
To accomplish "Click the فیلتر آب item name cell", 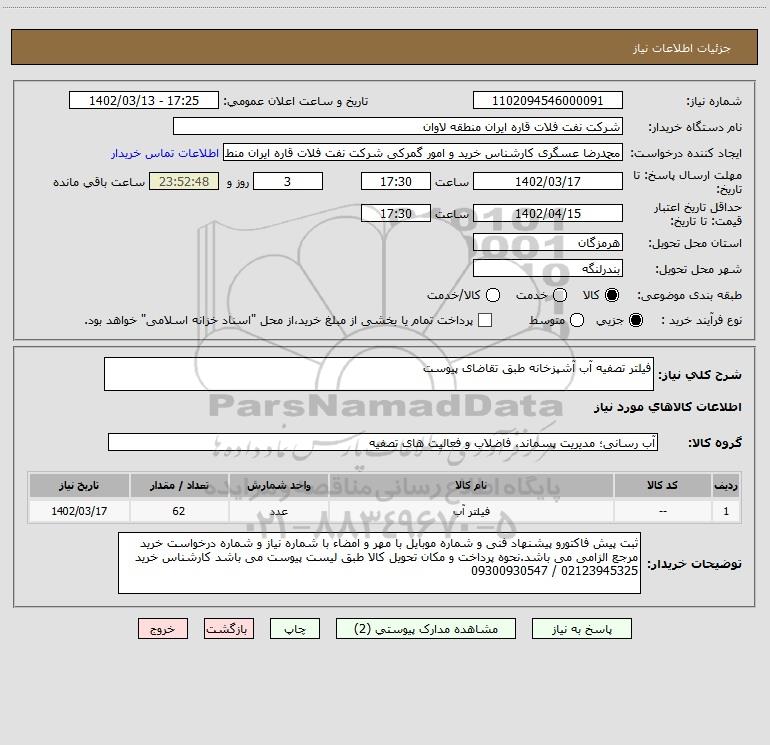I will pyautogui.click(x=471, y=511).
